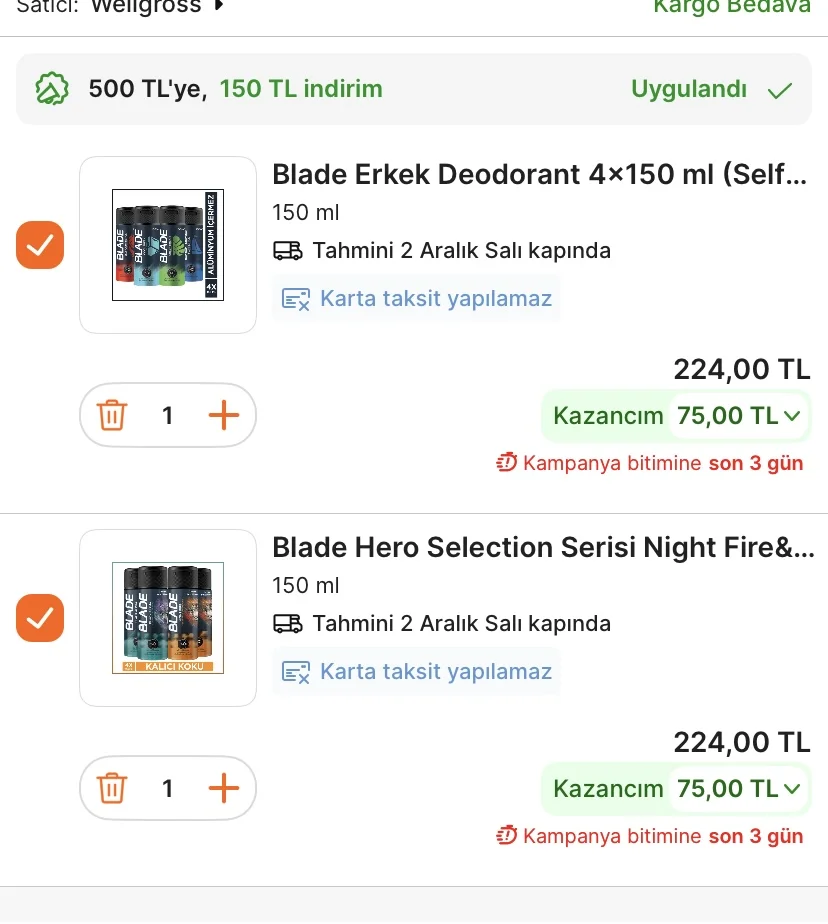Open the Blade Hero Selection Serisi product title
This screenshot has height=924, width=828.
(x=543, y=548)
